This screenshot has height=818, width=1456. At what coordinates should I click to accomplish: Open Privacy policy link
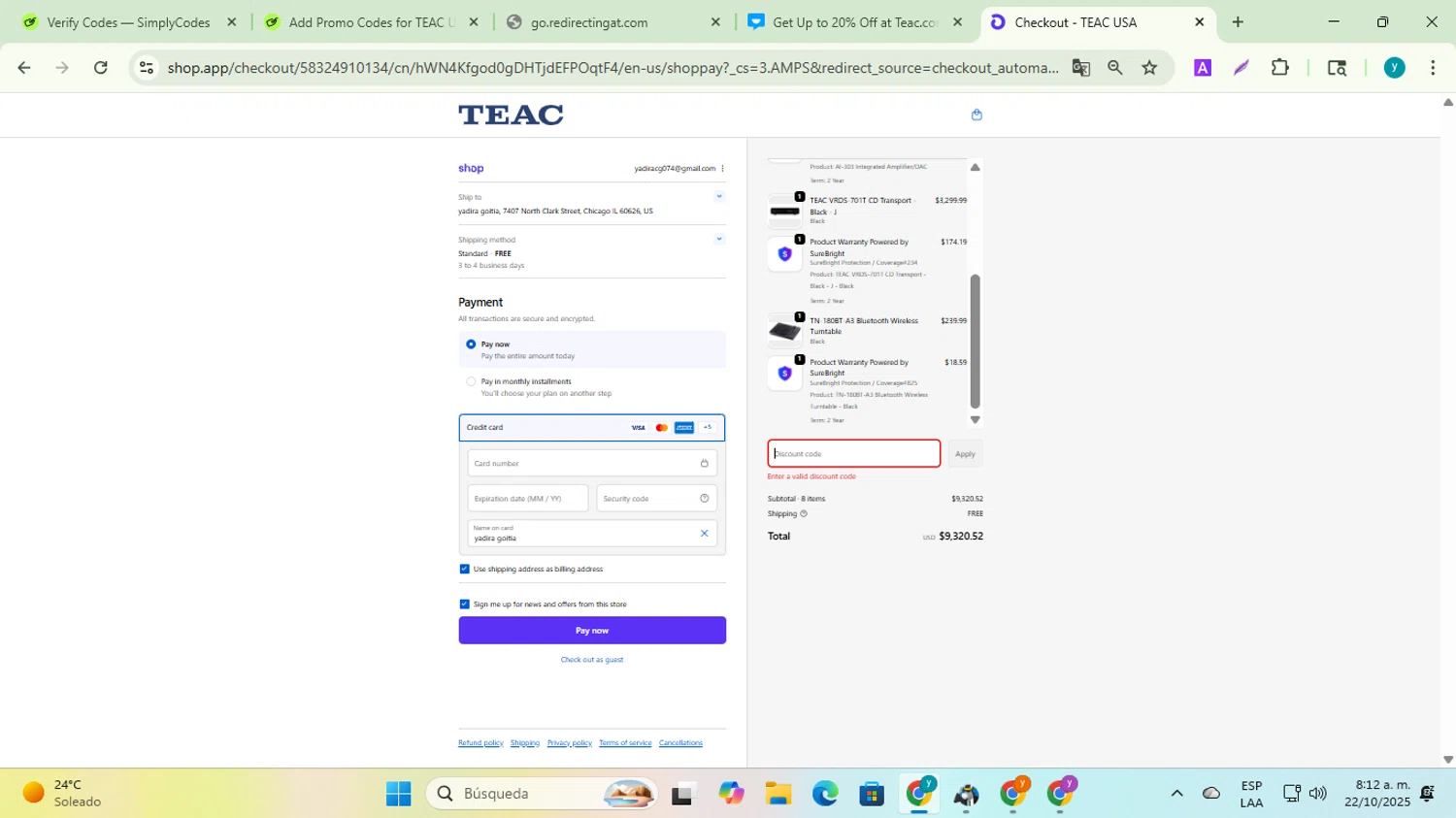(570, 743)
